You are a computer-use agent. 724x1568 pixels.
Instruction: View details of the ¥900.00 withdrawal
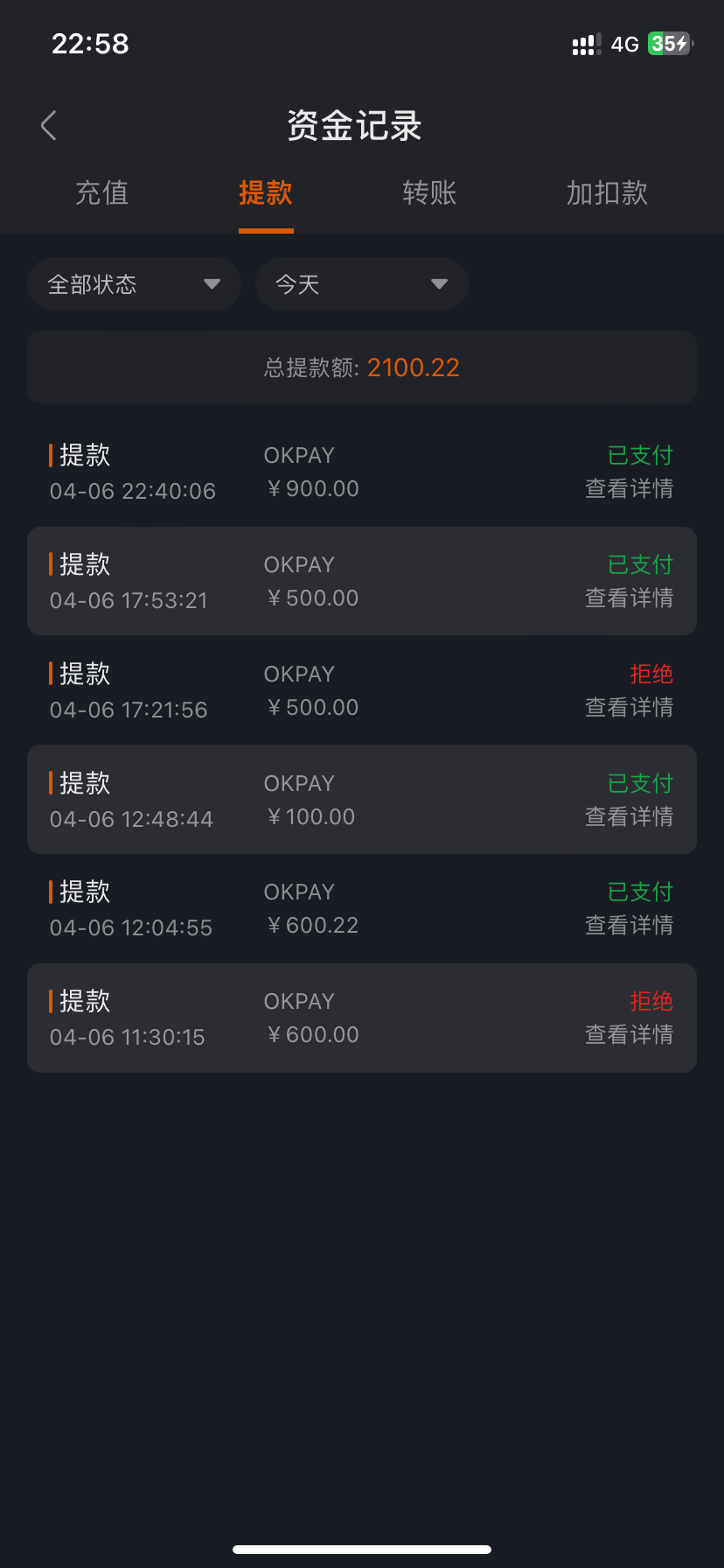pos(629,489)
